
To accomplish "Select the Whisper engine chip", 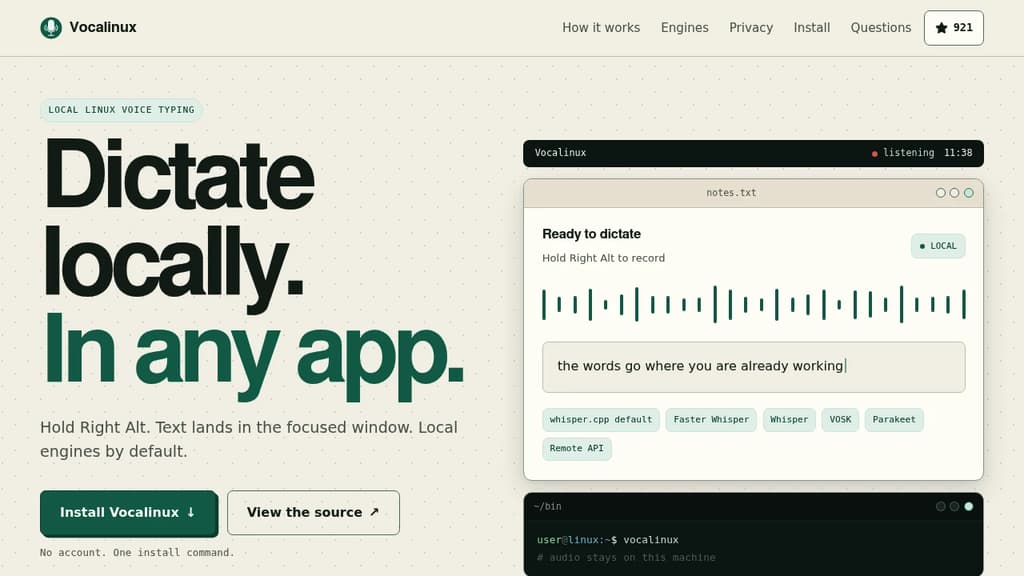I will pyautogui.click(x=789, y=420).
